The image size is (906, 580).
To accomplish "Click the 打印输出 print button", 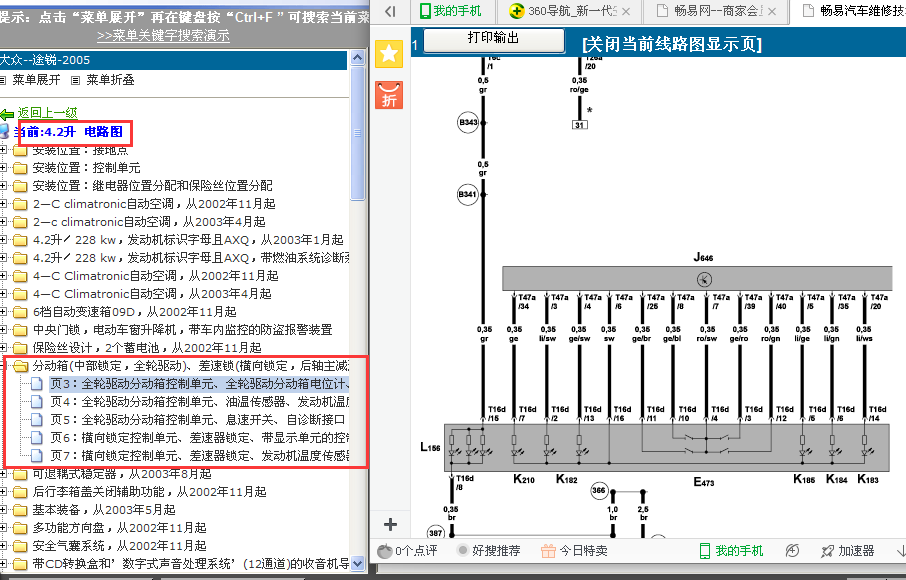I will (x=494, y=39).
